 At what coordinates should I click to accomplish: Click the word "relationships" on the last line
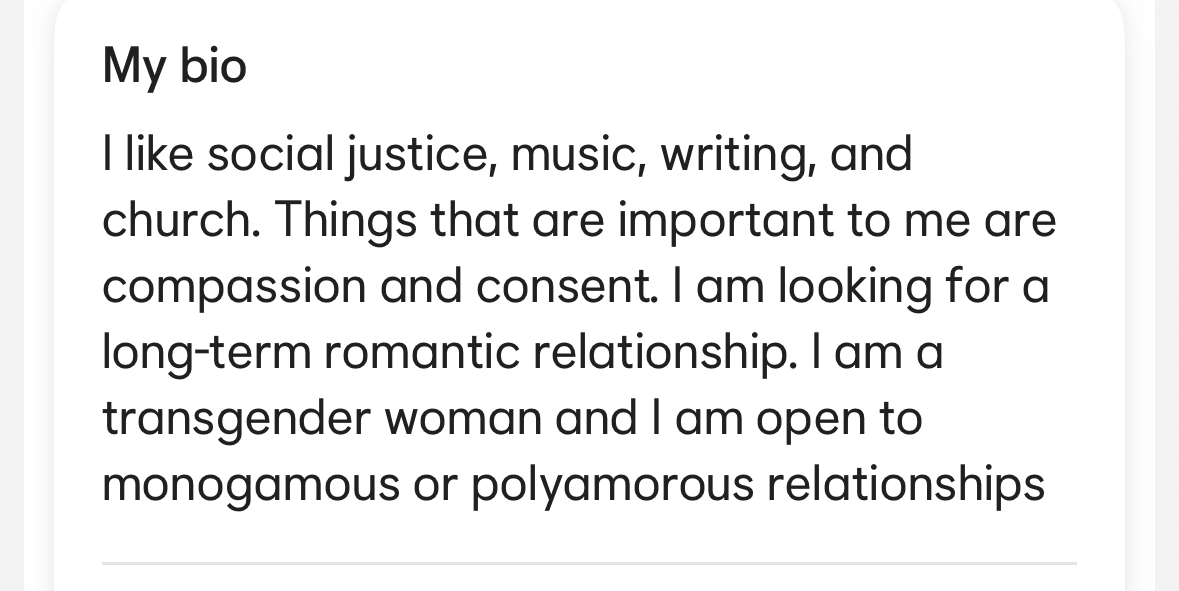[906, 486]
